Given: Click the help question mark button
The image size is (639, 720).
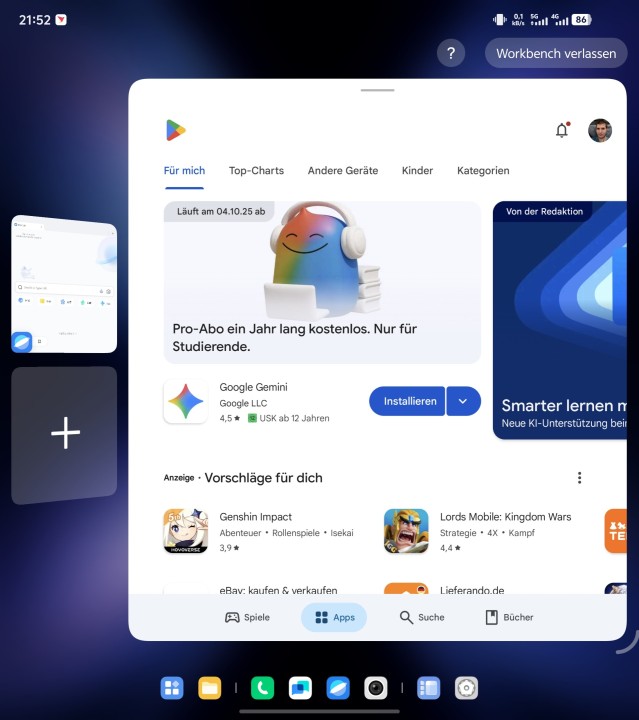Looking at the screenshot, I should pyautogui.click(x=451, y=53).
